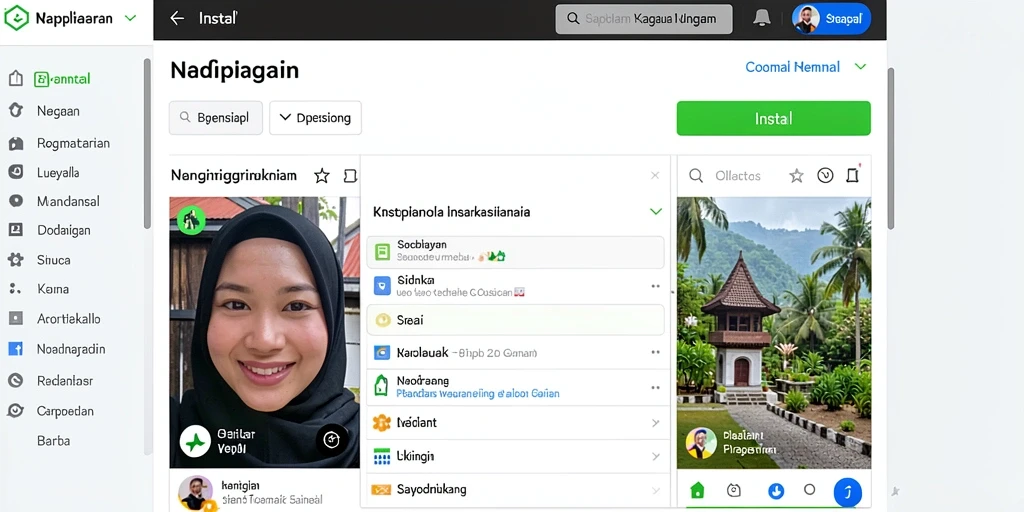This screenshot has width=1024, height=512.
Task: Open the Nappliaaran workspace dropdown chevron
Action: 131,18
